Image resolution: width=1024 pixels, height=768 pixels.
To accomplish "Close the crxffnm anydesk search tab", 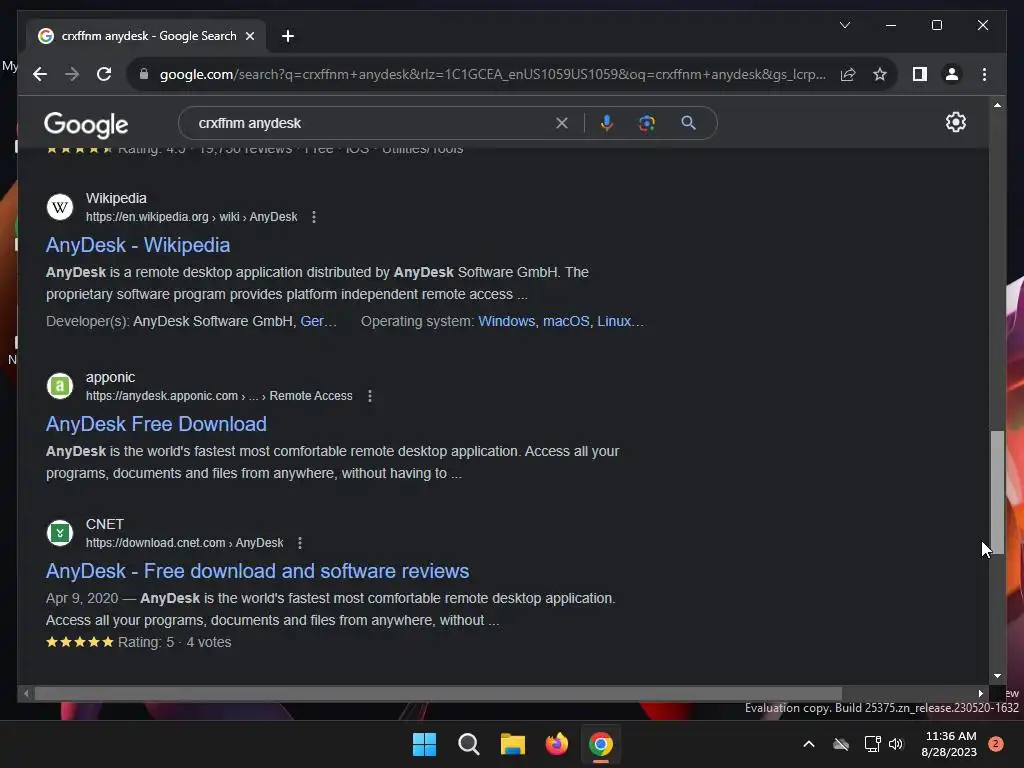I will click(x=249, y=36).
